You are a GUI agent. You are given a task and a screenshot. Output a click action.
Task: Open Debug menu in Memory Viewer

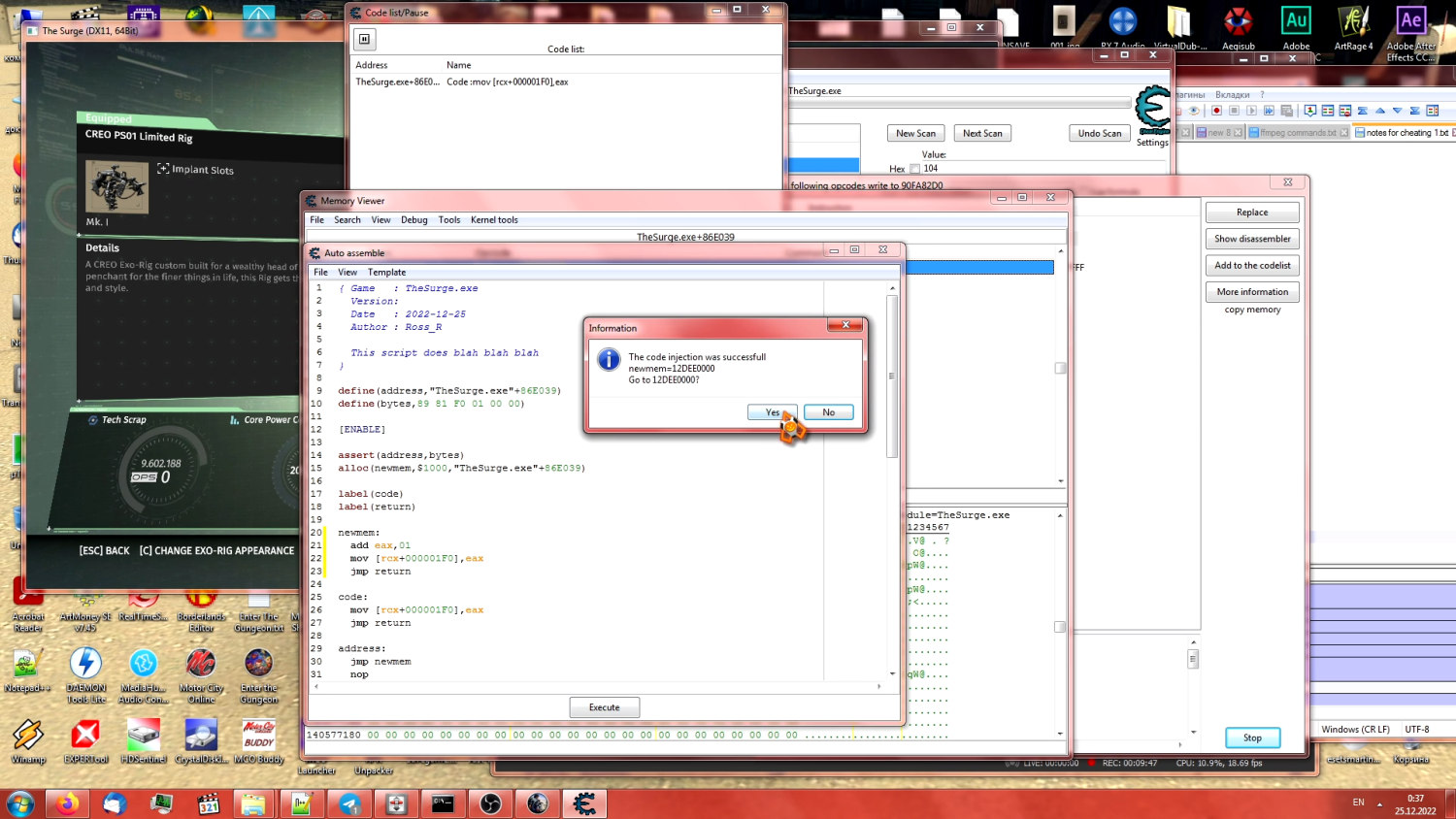pos(414,220)
